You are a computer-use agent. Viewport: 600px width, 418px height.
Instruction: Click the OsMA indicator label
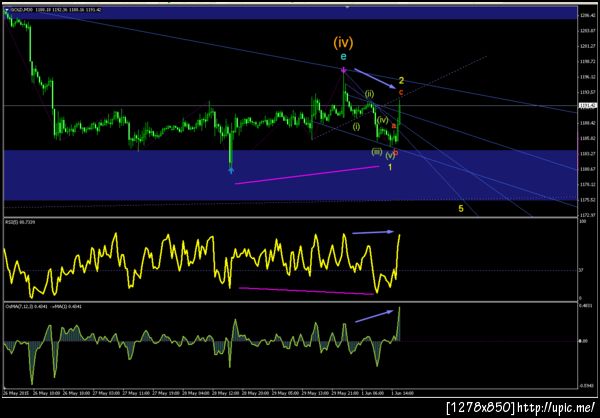[43, 306]
